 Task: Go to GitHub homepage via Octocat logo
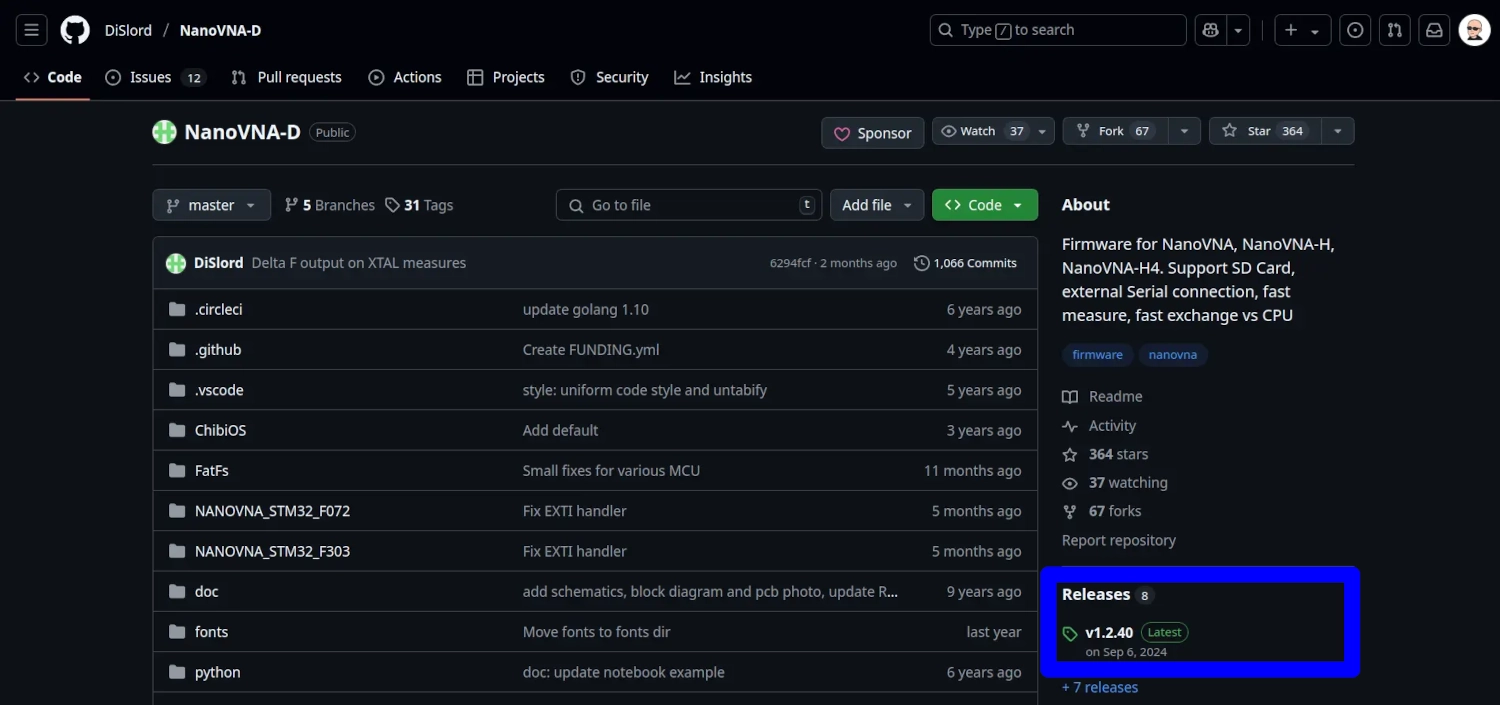click(x=75, y=30)
